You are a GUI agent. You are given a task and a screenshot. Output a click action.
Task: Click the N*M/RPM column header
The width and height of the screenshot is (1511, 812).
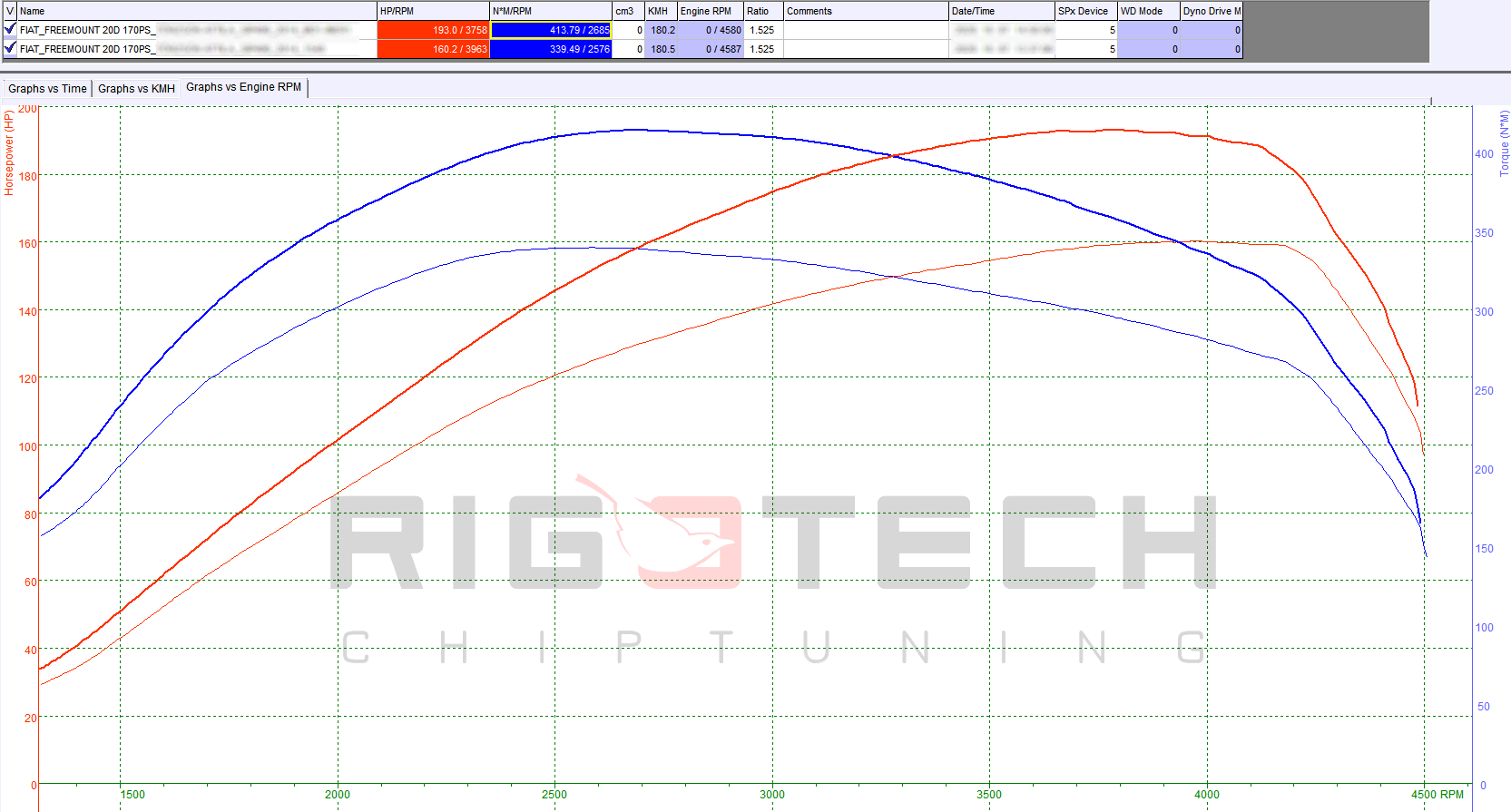[551, 11]
